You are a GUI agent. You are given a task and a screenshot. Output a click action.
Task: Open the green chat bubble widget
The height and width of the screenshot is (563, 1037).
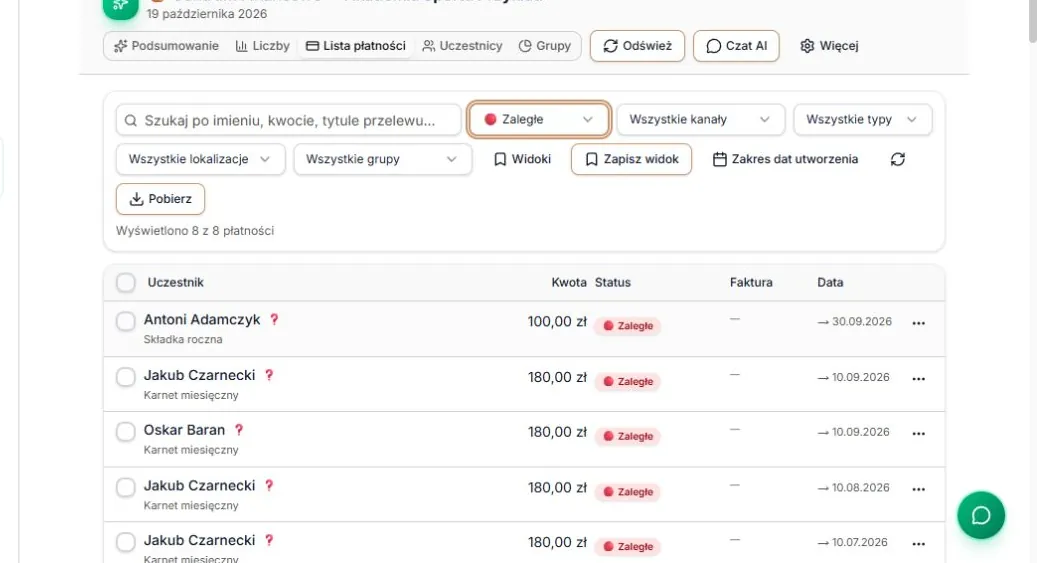click(981, 515)
